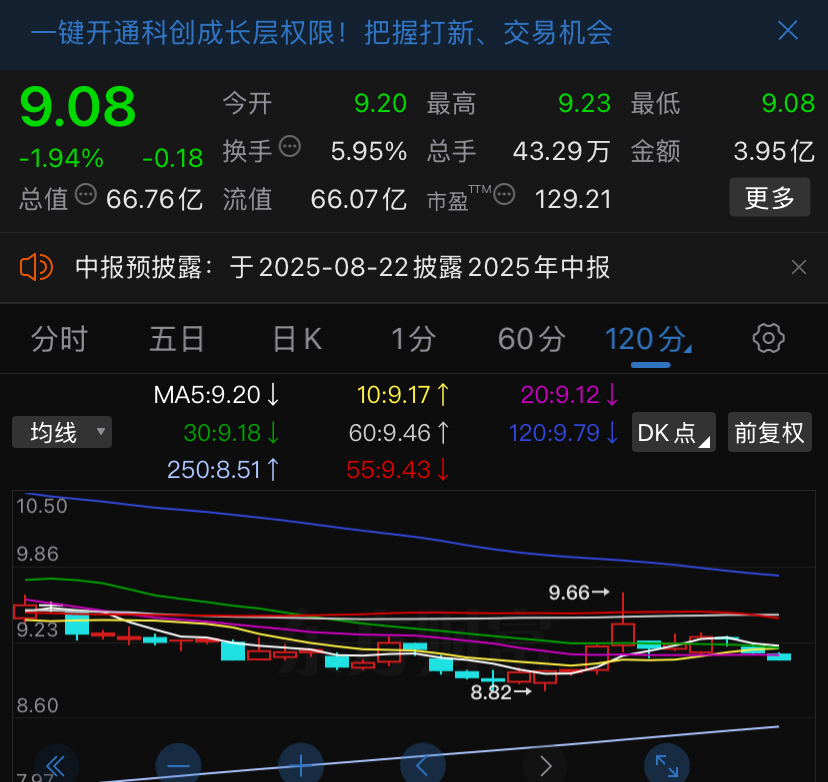The image size is (828, 782).
Task: Expand chart to fullscreen
Action: (667, 765)
